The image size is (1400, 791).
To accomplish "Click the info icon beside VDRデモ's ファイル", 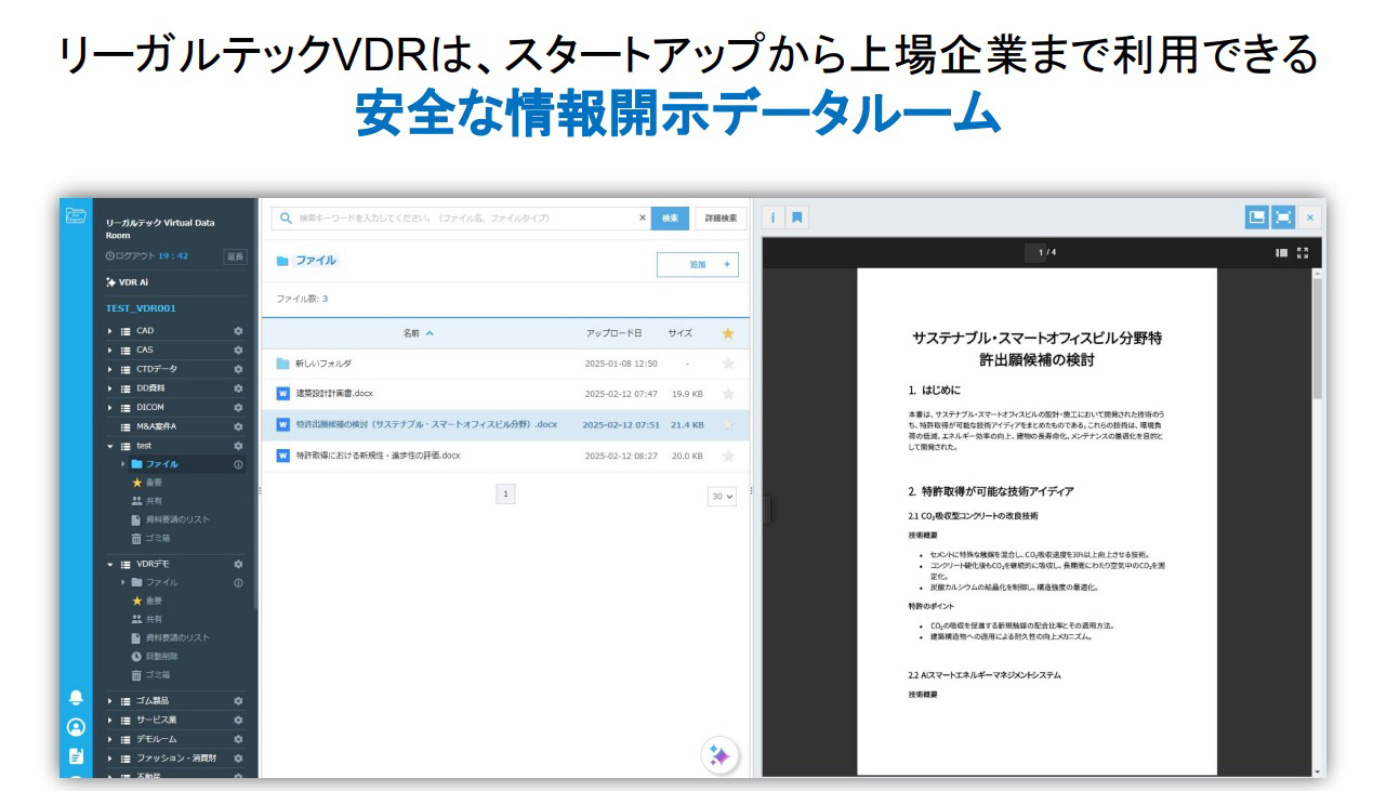I will click(x=238, y=582).
